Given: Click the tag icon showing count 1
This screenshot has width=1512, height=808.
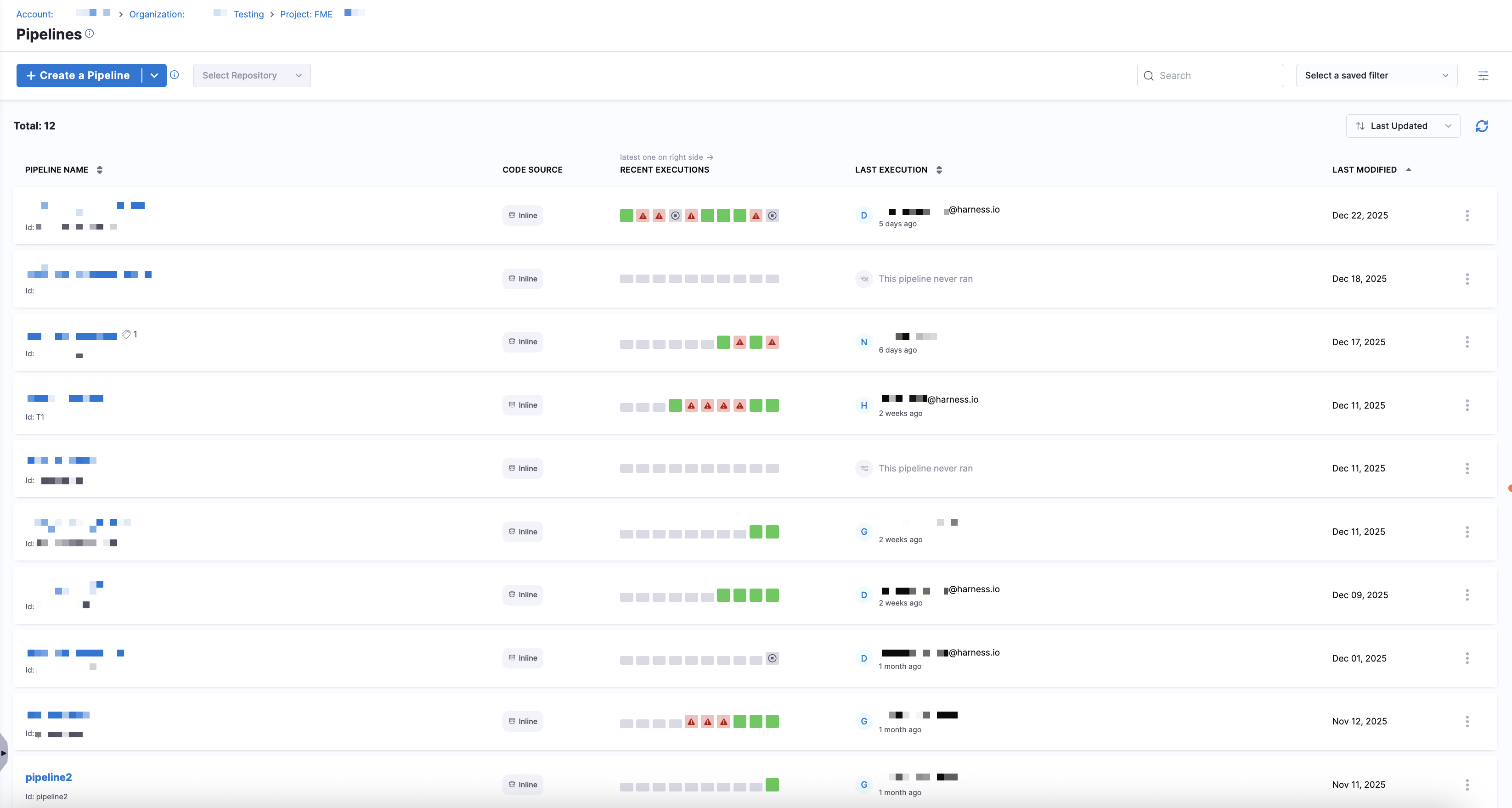Looking at the screenshot, I should pos(126,335).
